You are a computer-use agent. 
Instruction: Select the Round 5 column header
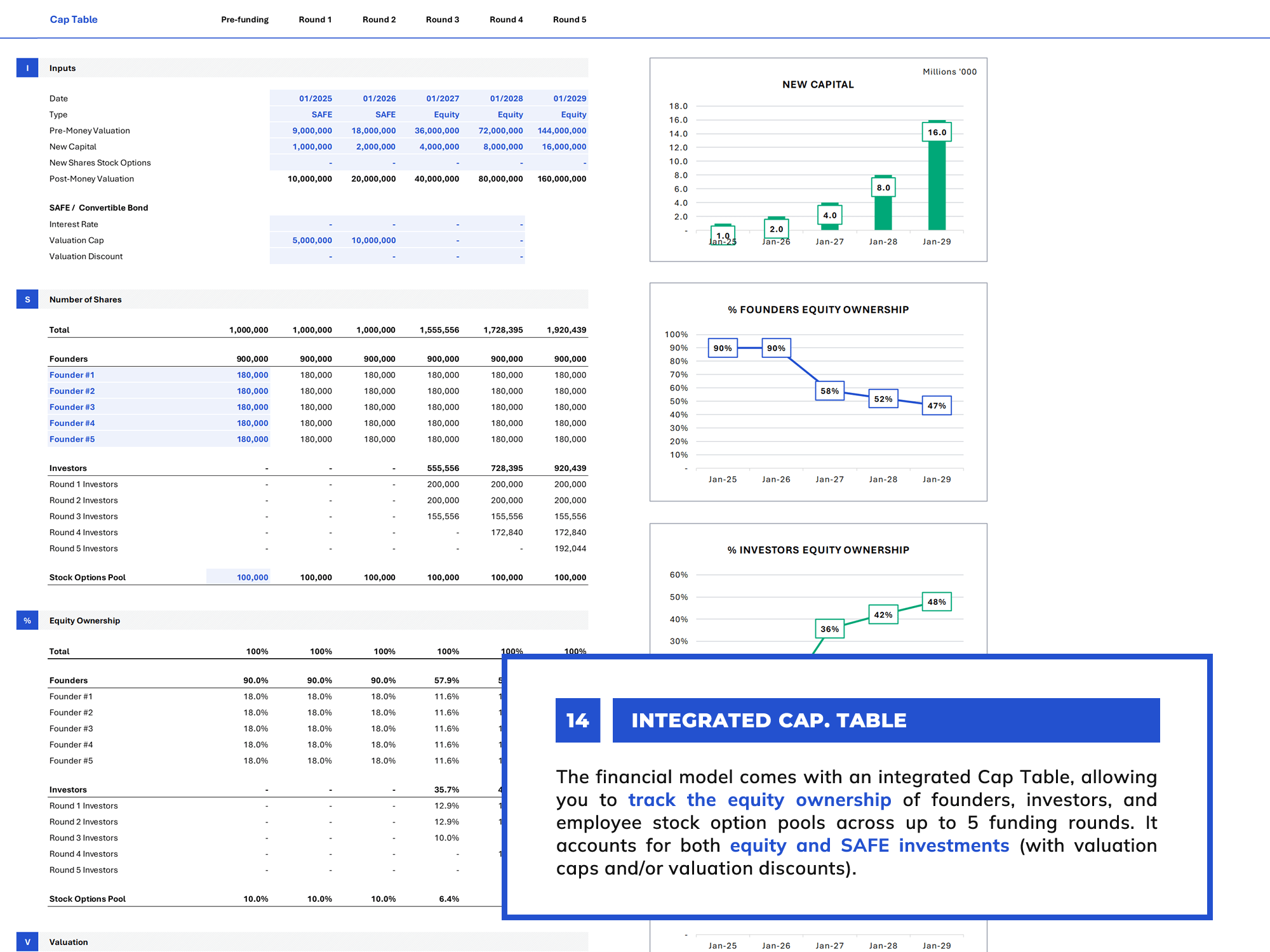tap(570, 20)
